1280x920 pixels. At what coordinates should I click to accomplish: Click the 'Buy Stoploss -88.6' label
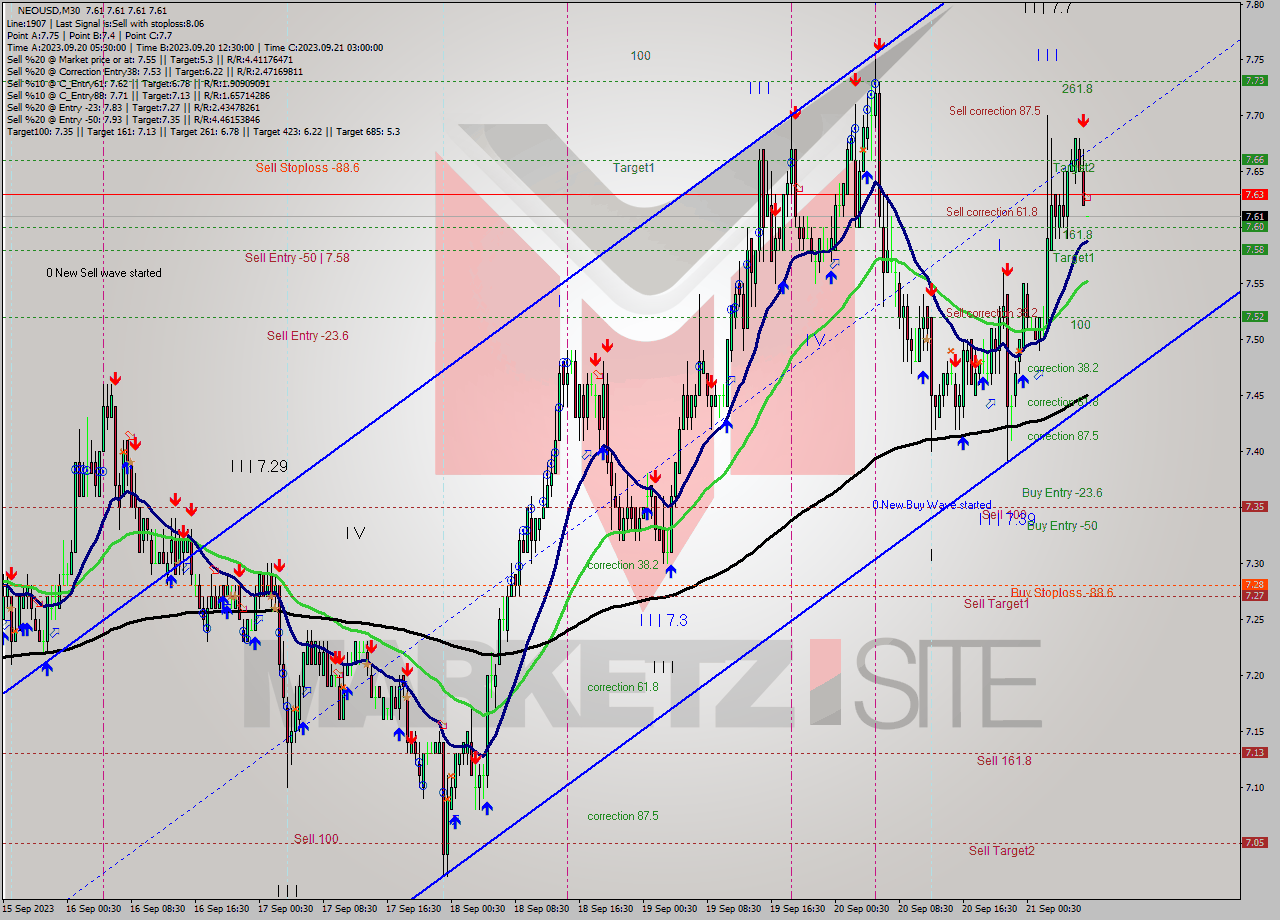tap(1062, 593)
